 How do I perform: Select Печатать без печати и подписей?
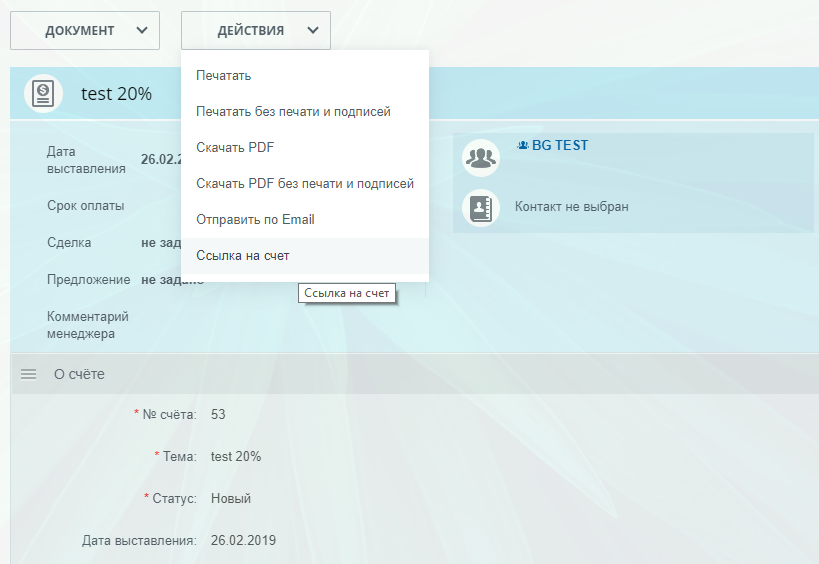click(305, 112)
